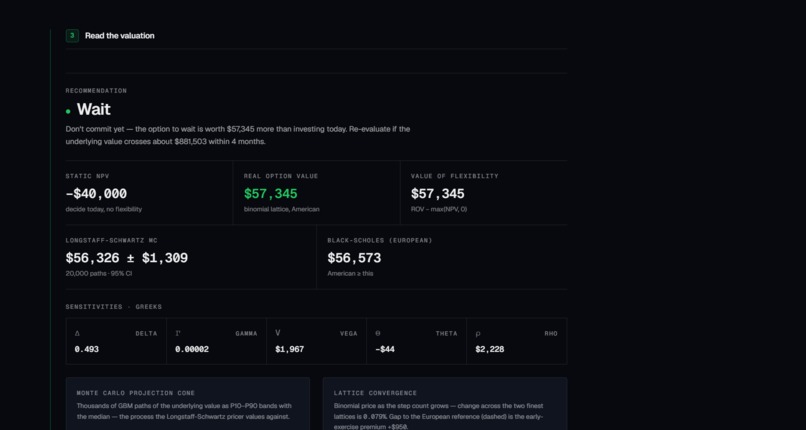
Task: Click the 'Don't commit yet' explanation text
Action: pyautogui.click(x=237, y=135)
